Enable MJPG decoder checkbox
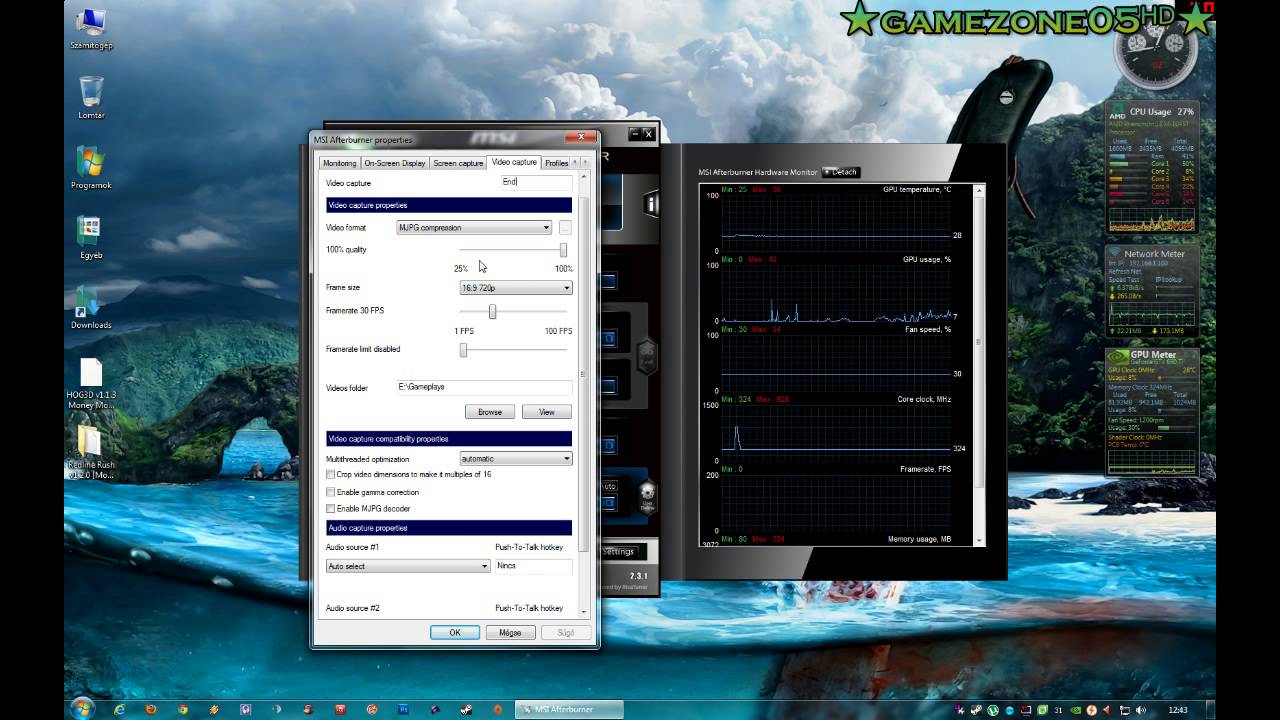Screen dimensions: 1280x720 coord(331,509)
